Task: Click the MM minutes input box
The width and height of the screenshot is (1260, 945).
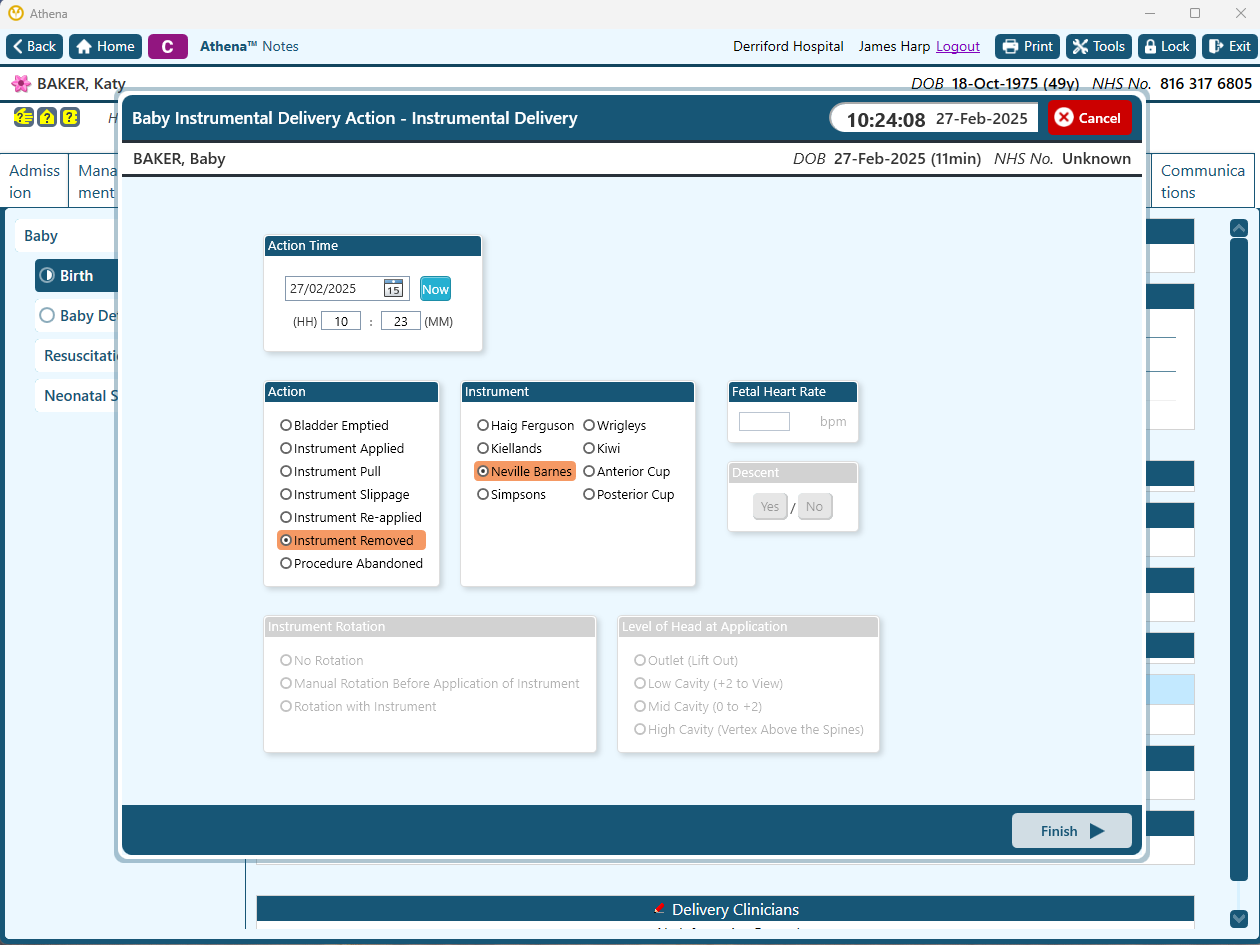Action: [401, 322]
